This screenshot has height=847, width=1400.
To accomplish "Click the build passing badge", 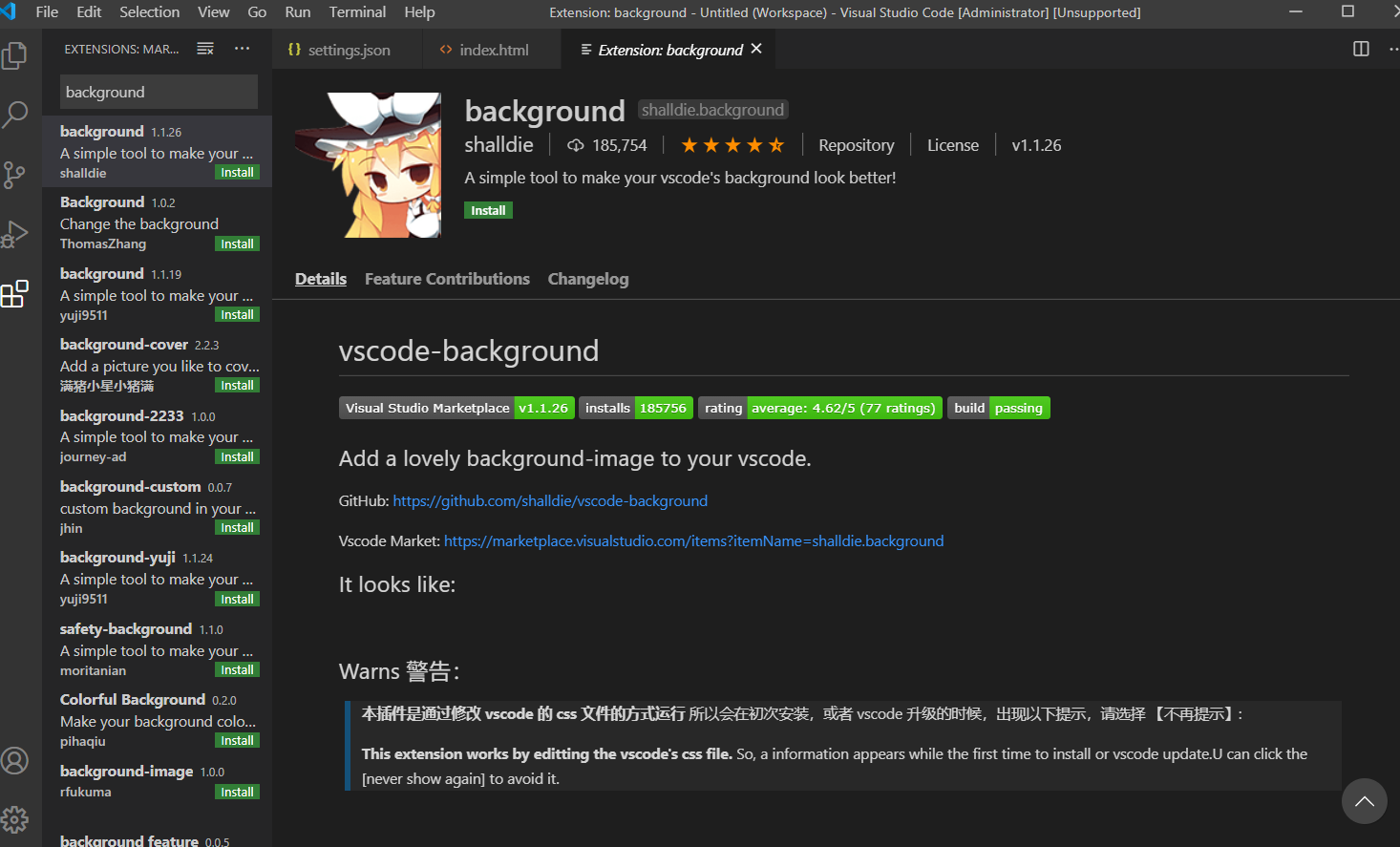I will [x=999, y=408].
